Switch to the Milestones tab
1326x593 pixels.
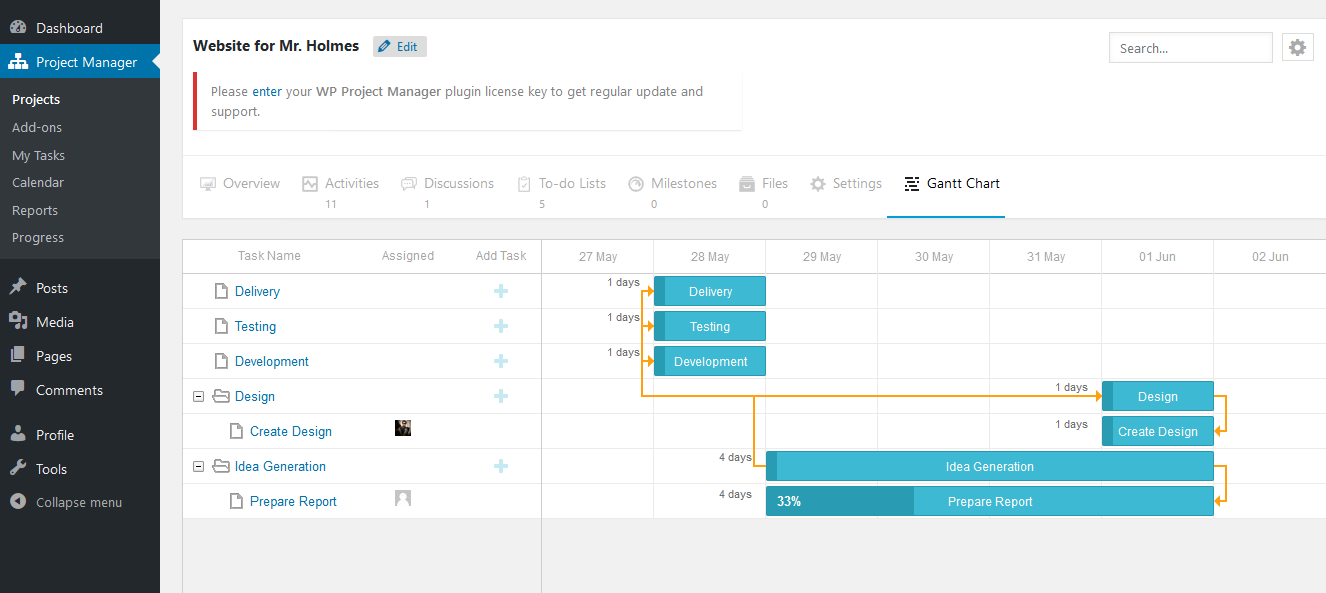pyautogui.click(x=672, y=184)
